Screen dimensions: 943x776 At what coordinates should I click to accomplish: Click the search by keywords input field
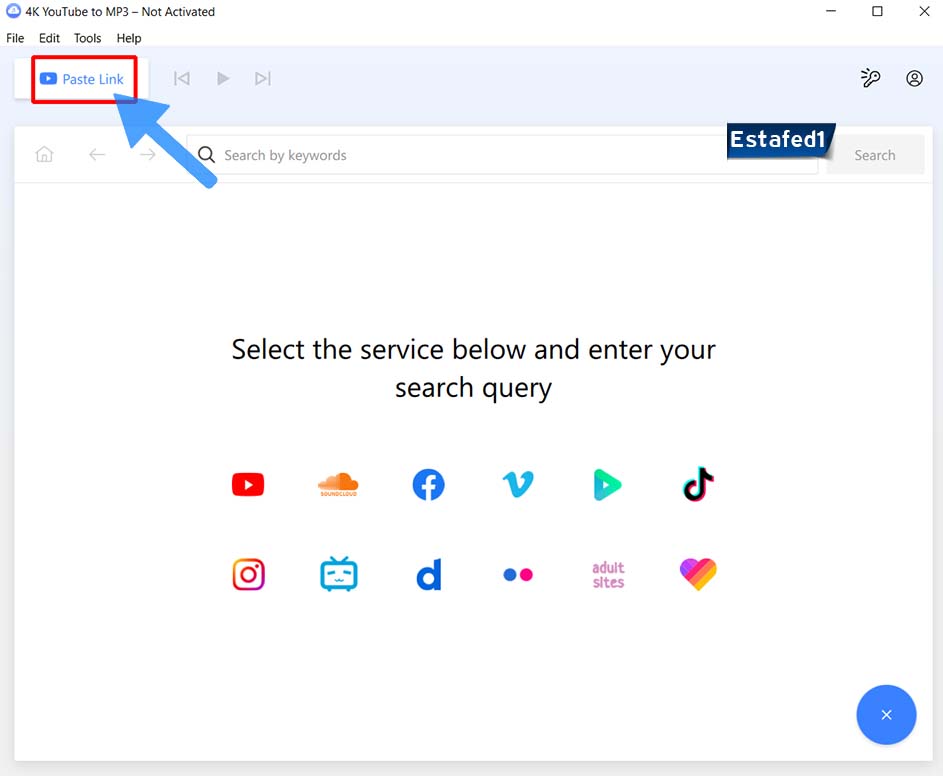tap(450, 155)
